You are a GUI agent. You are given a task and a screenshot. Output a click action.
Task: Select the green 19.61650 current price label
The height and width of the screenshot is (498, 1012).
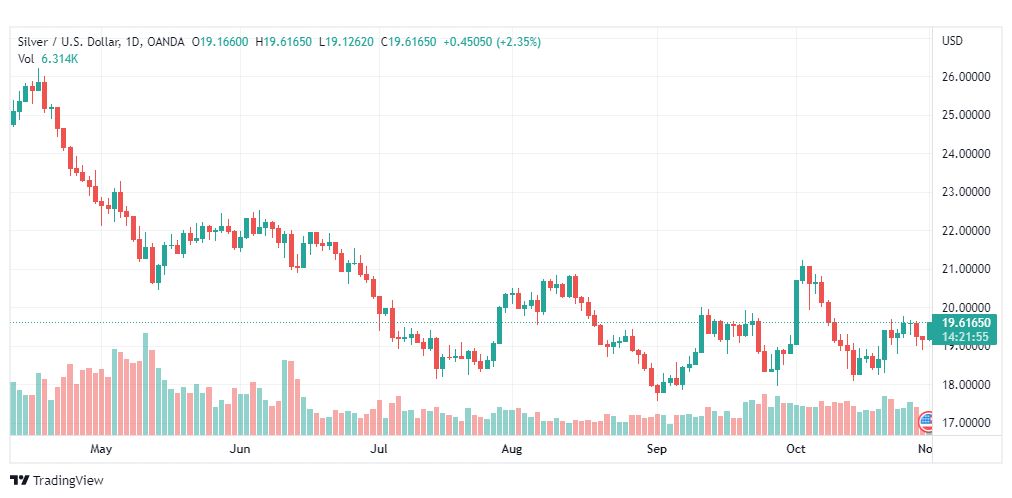tap(967, 323)
